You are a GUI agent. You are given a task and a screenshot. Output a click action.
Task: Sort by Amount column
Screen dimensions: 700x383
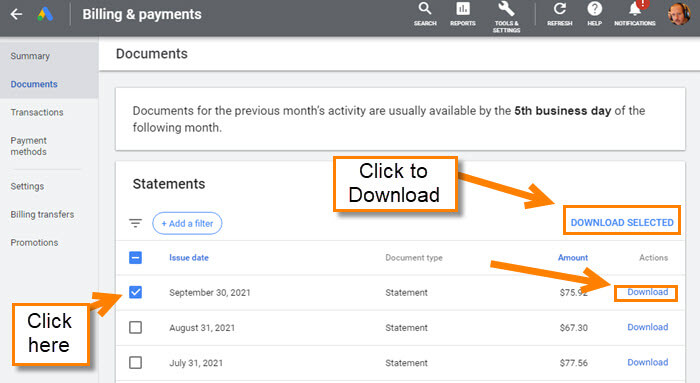pos(573,258)
